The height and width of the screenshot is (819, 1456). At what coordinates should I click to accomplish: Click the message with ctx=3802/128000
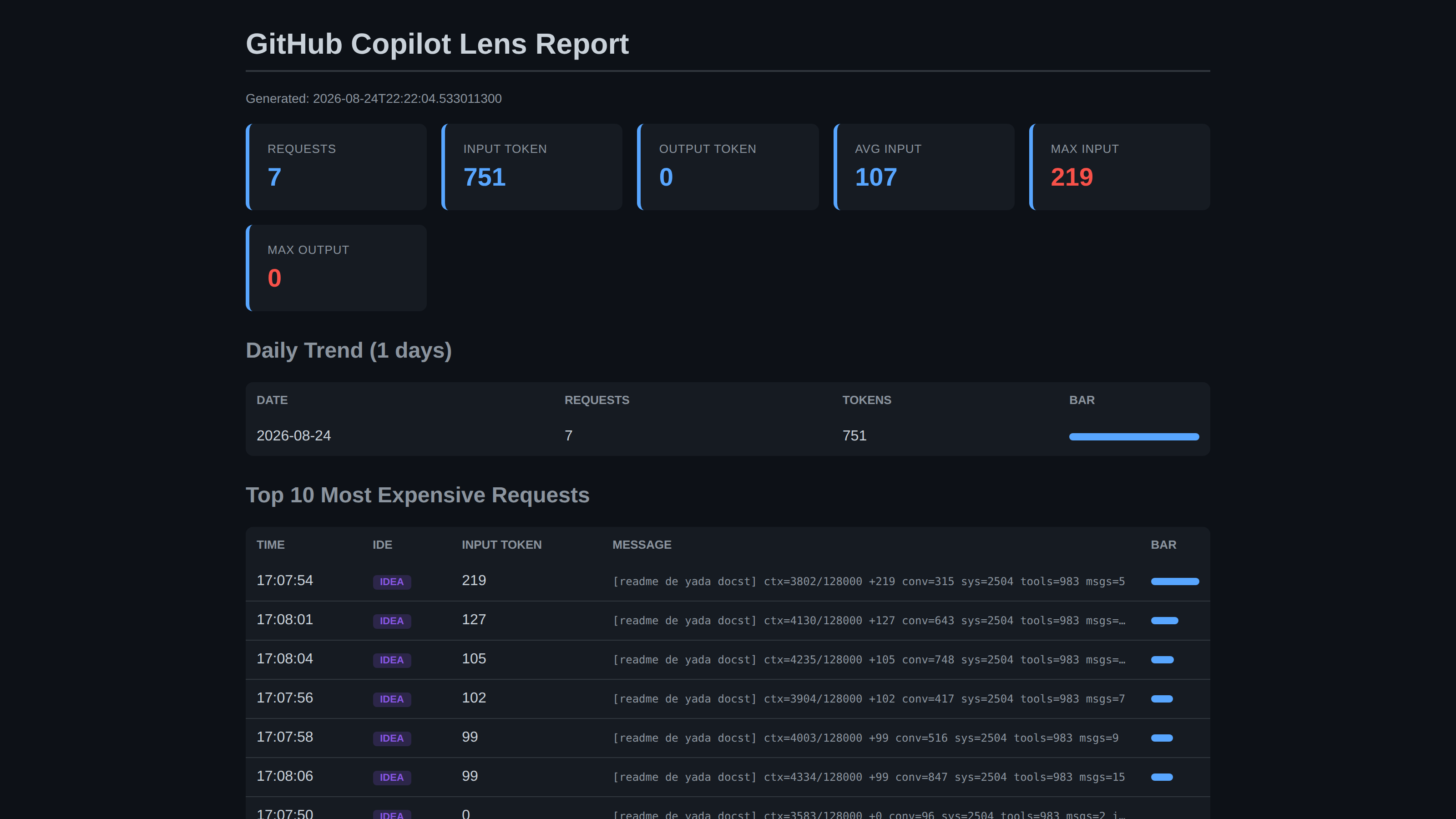pyautogui.click(x=869, y=581)
